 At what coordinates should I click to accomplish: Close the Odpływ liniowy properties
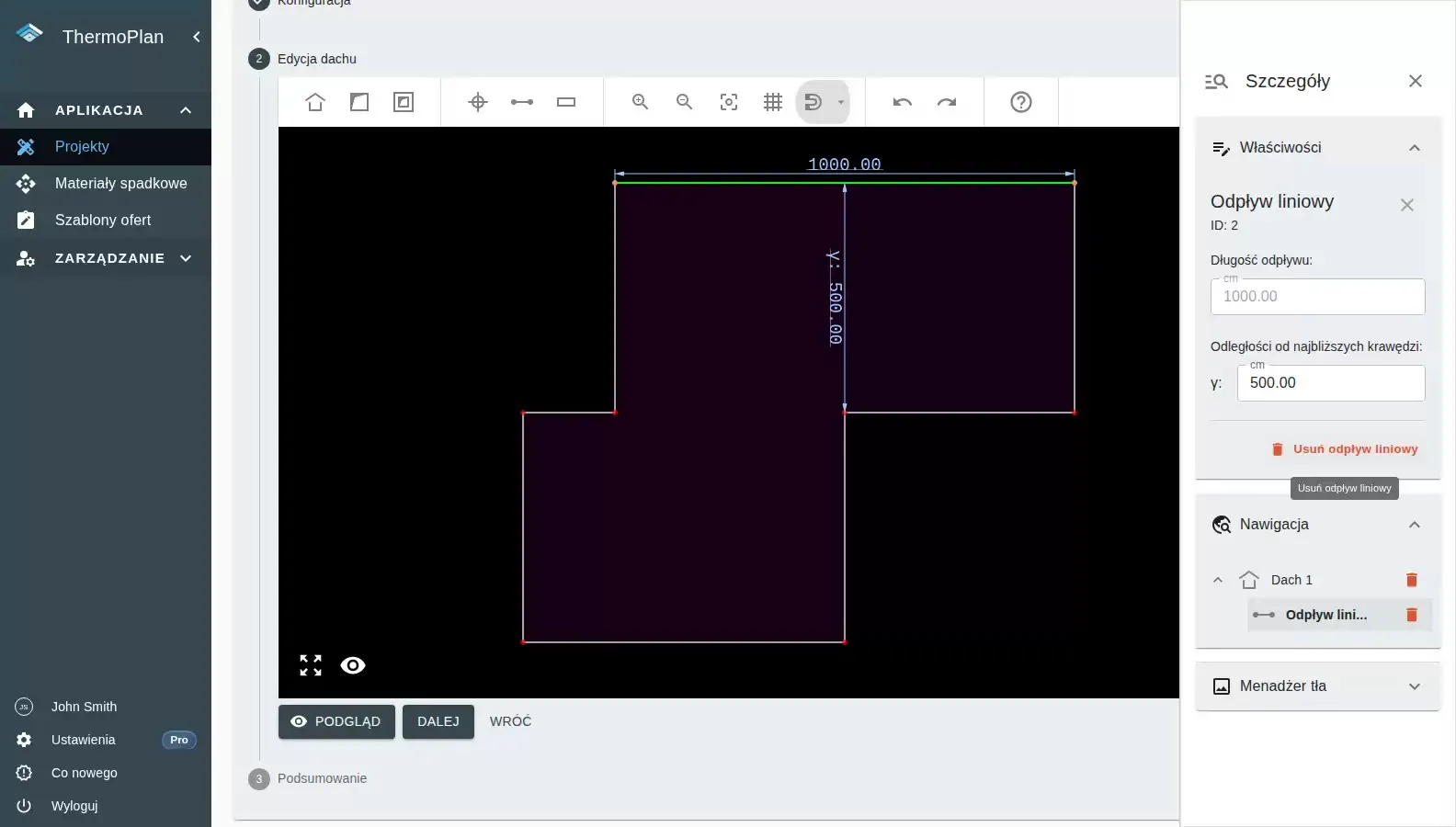pyautogui.click(x=1407, y=205)
